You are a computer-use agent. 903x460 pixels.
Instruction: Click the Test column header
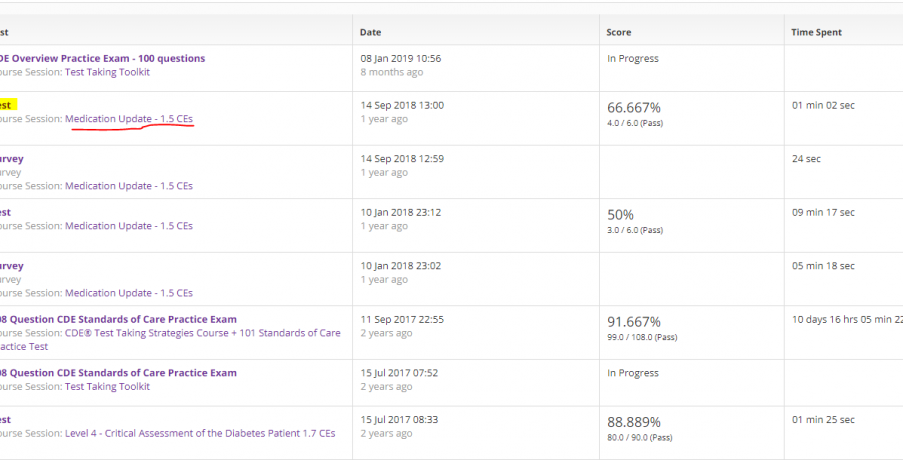6,32
